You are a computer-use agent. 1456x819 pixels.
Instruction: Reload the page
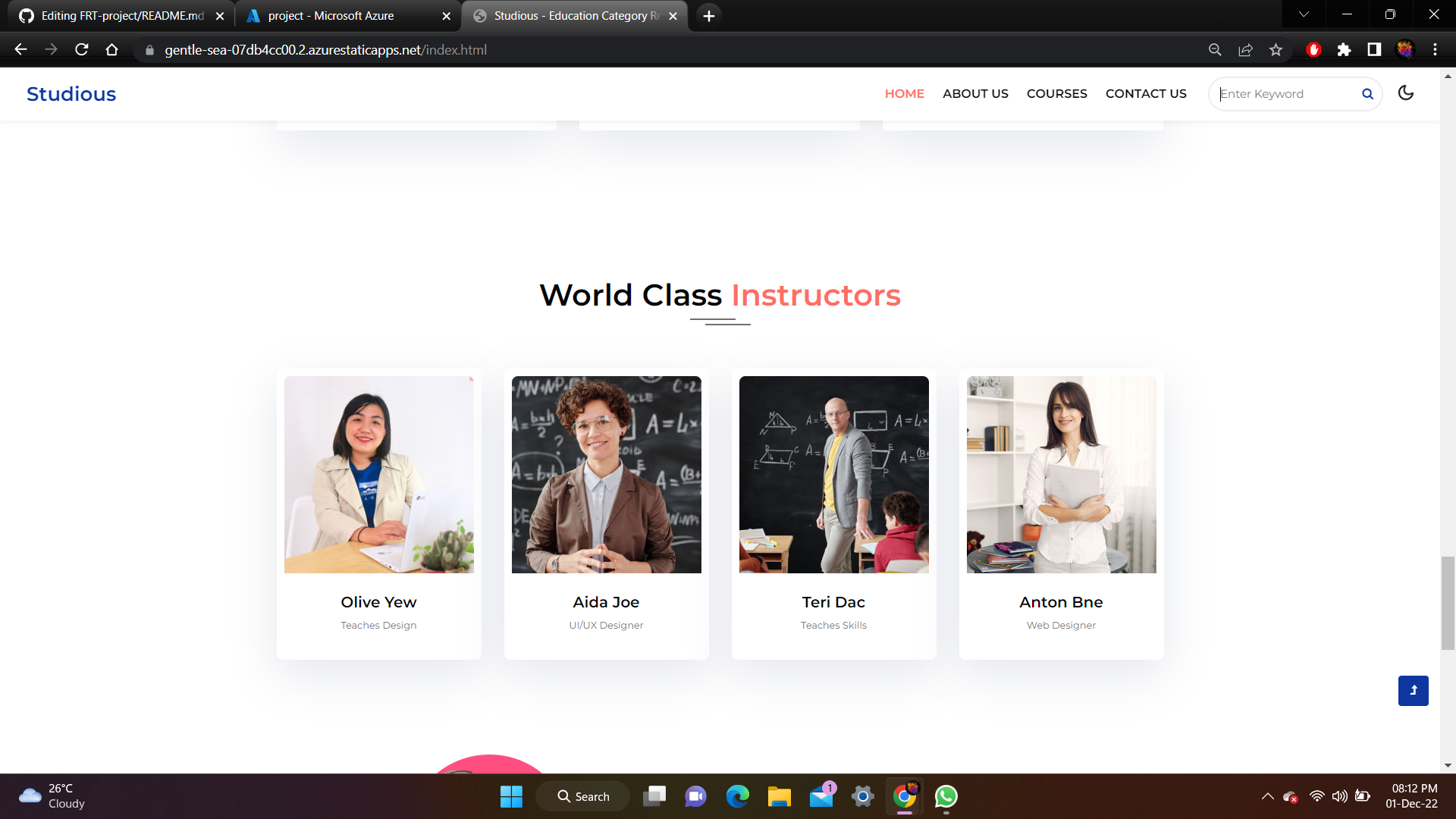82,50
